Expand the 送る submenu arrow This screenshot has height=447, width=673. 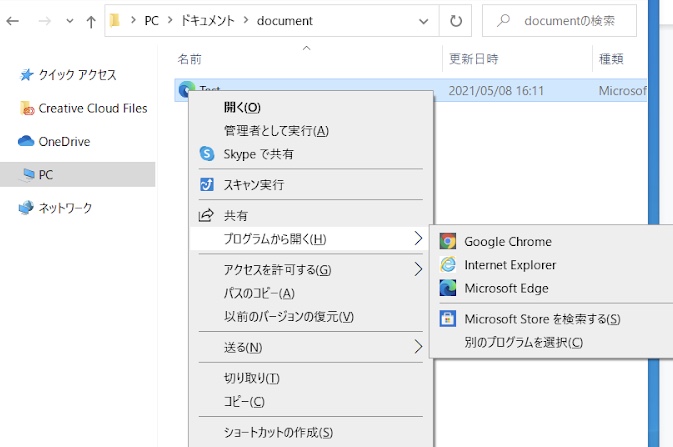[x=418, y=347]
